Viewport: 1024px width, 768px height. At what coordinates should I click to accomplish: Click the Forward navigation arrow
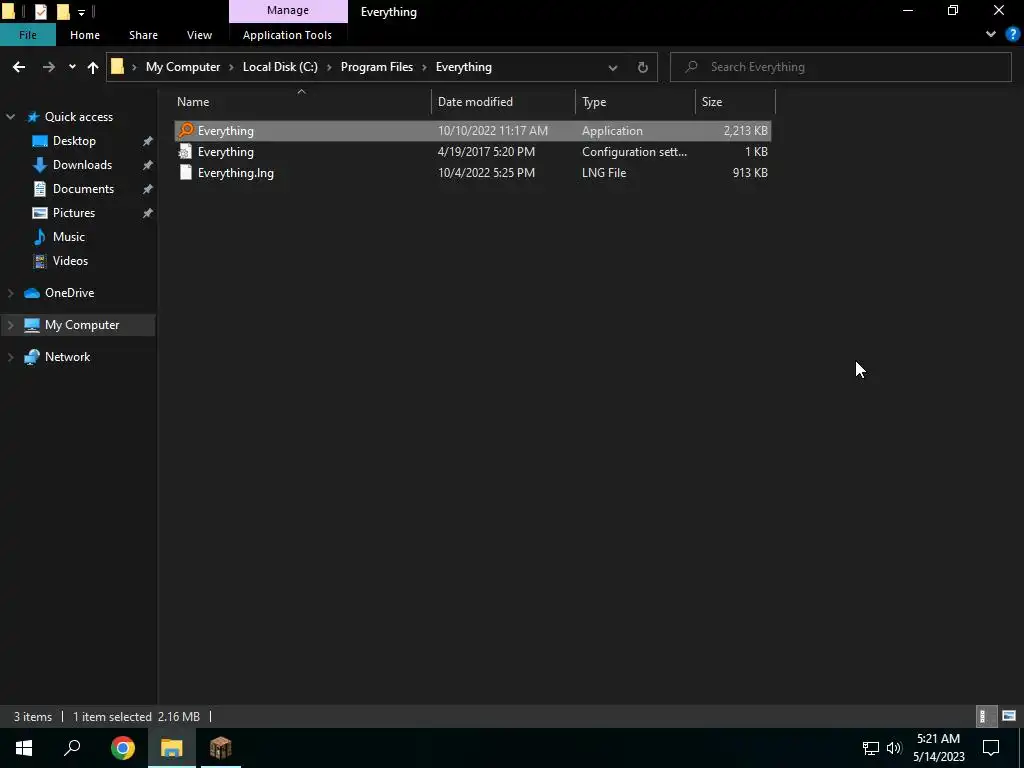[x=49, y=67]
